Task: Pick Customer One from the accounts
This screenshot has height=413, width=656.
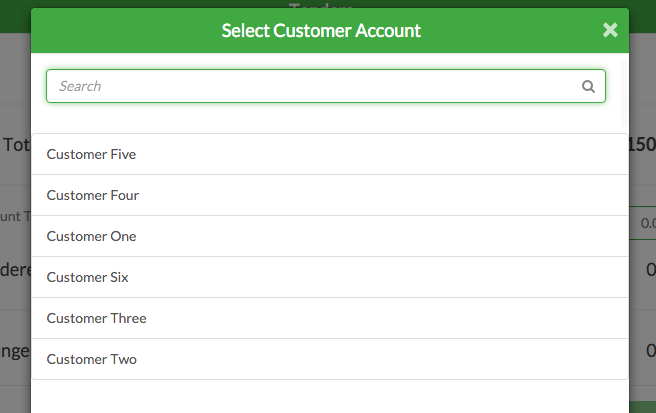Action: (x=330, y=236)
